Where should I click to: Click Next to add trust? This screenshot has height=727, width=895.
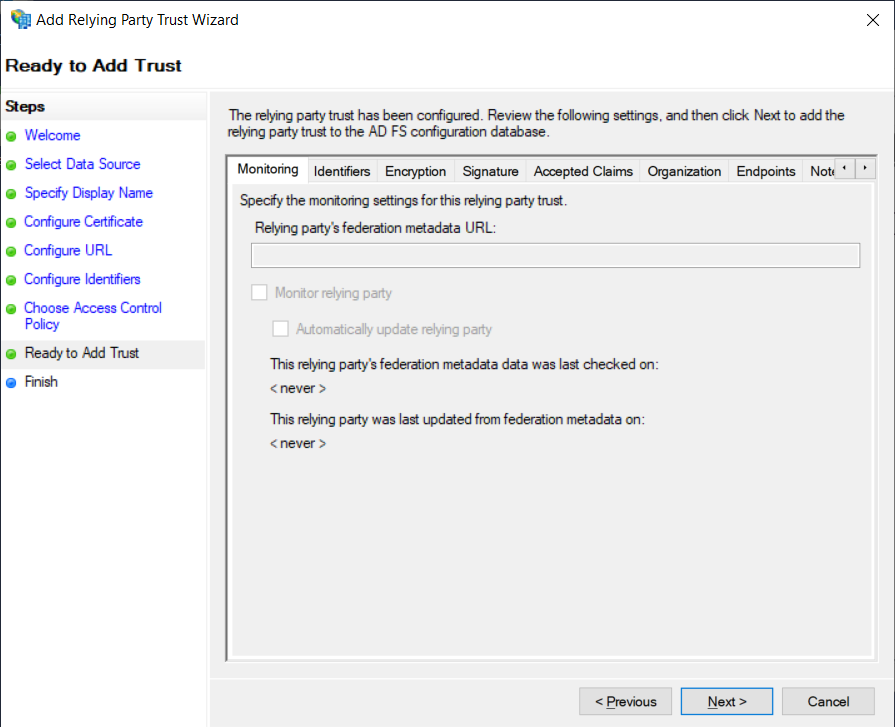(727, 701)
